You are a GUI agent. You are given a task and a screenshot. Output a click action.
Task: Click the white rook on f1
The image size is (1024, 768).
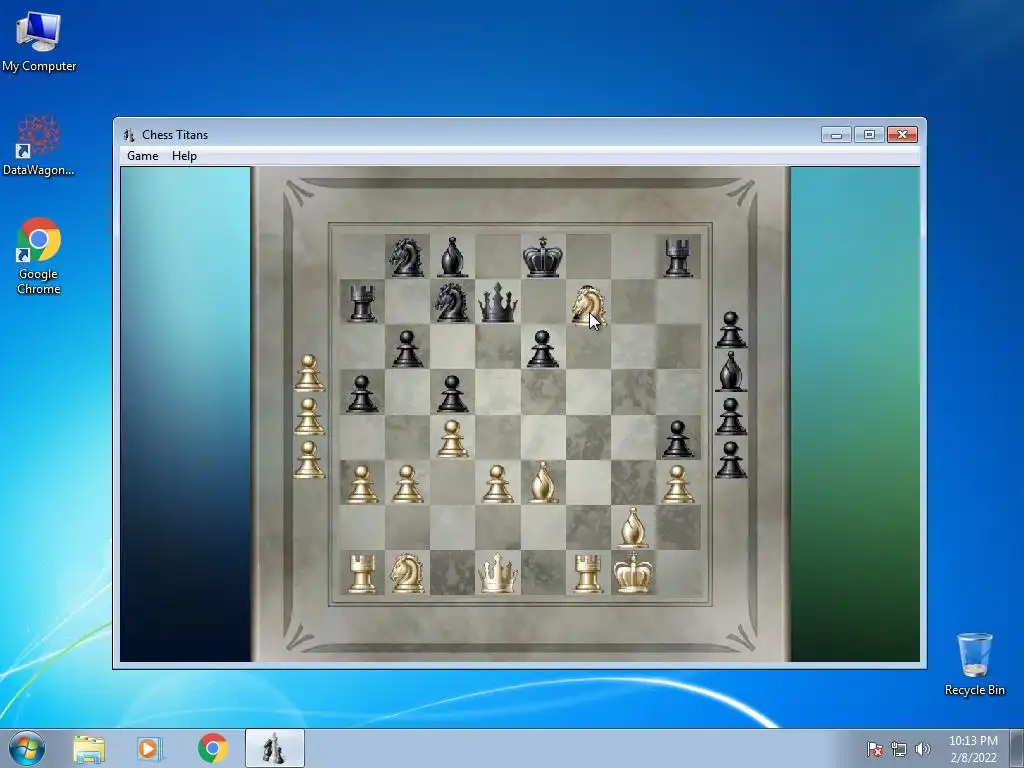[x=587, y=573]
